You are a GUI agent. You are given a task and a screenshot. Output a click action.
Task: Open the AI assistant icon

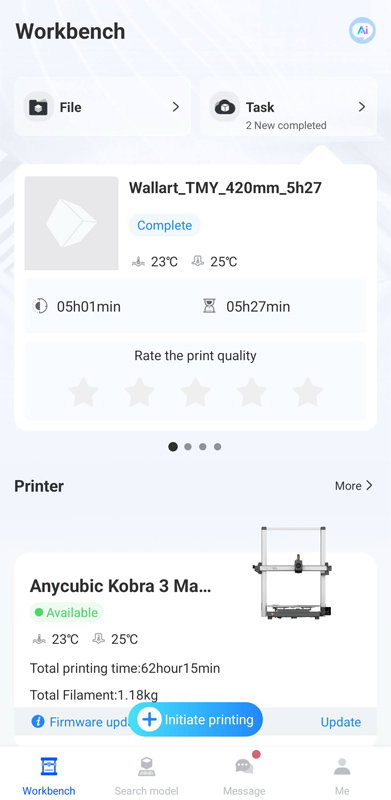pyautogui.click(x=362, y=31)
